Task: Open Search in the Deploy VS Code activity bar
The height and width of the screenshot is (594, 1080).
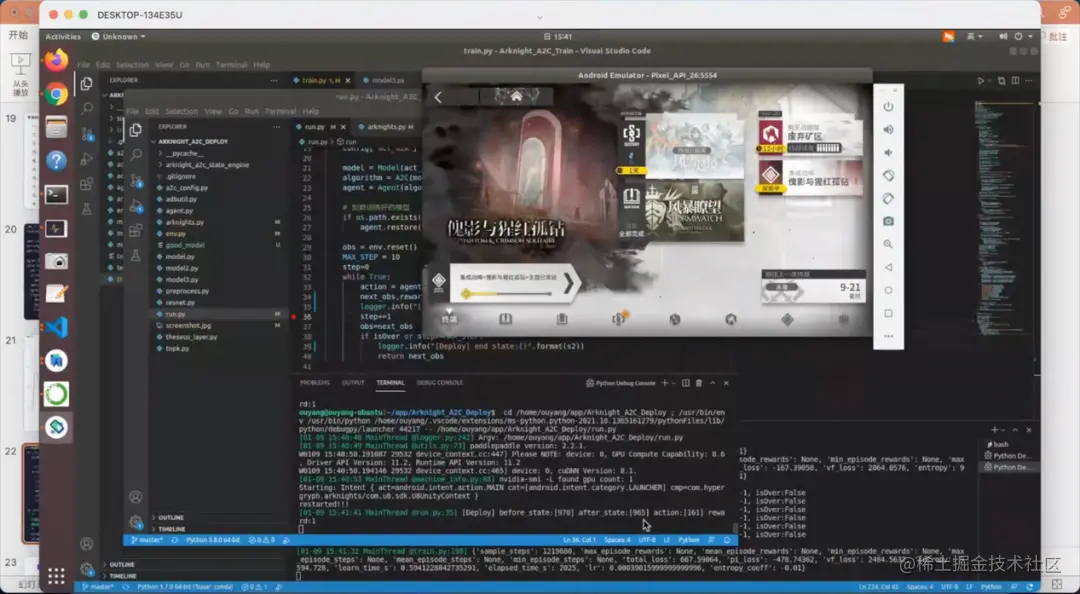Action: point(136,154)
